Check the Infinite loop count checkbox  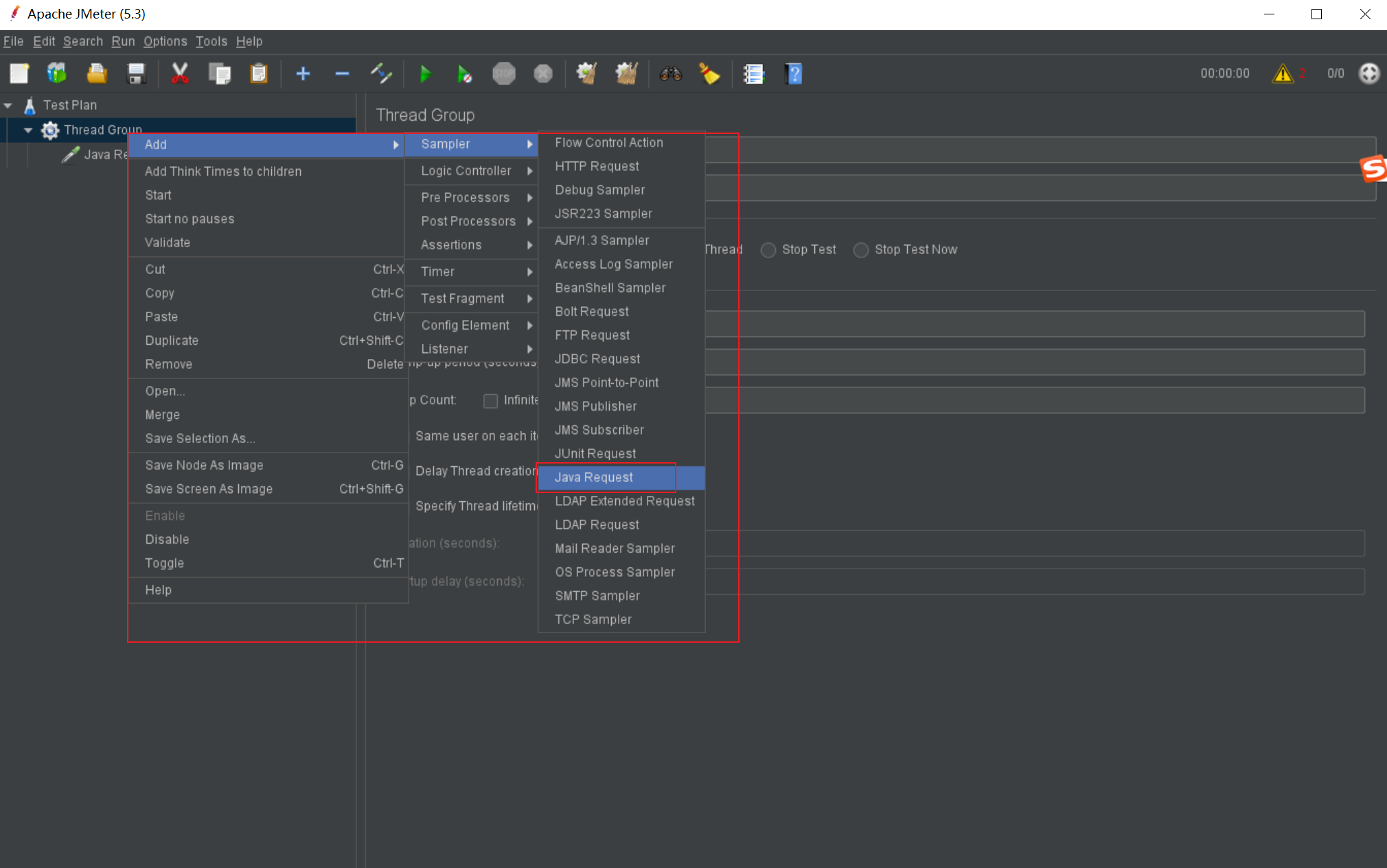click(490, 400)
